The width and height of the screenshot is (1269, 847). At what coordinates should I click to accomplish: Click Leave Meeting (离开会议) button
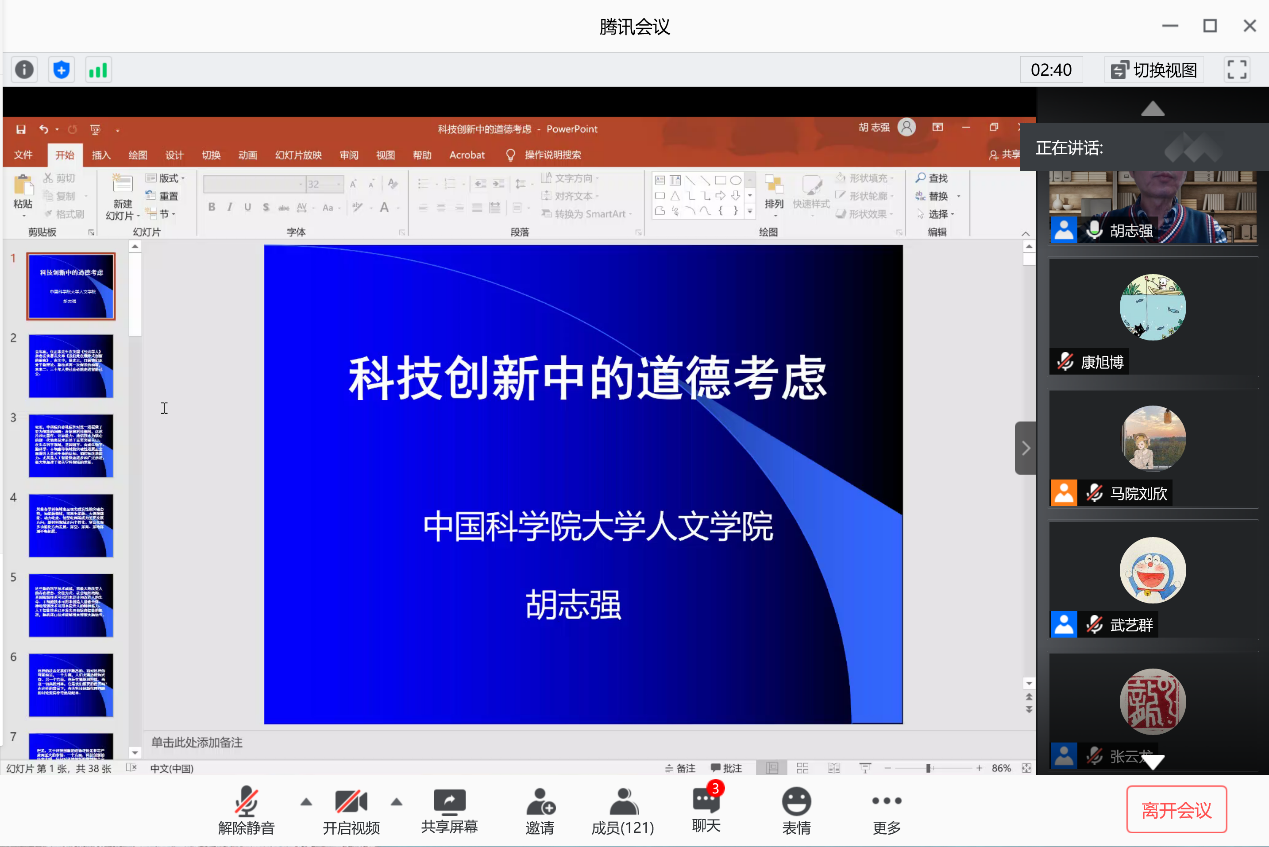click(x=1176, y=809)
